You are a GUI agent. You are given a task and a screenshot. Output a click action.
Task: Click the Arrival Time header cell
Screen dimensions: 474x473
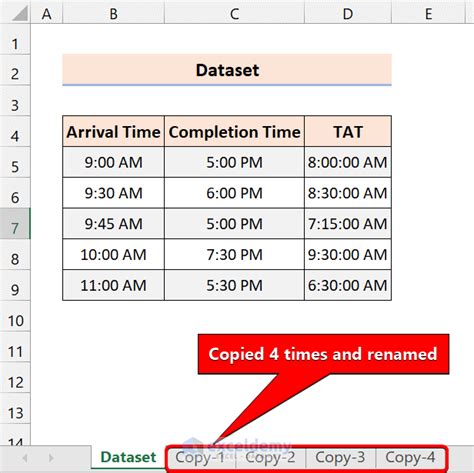point(113,132)
